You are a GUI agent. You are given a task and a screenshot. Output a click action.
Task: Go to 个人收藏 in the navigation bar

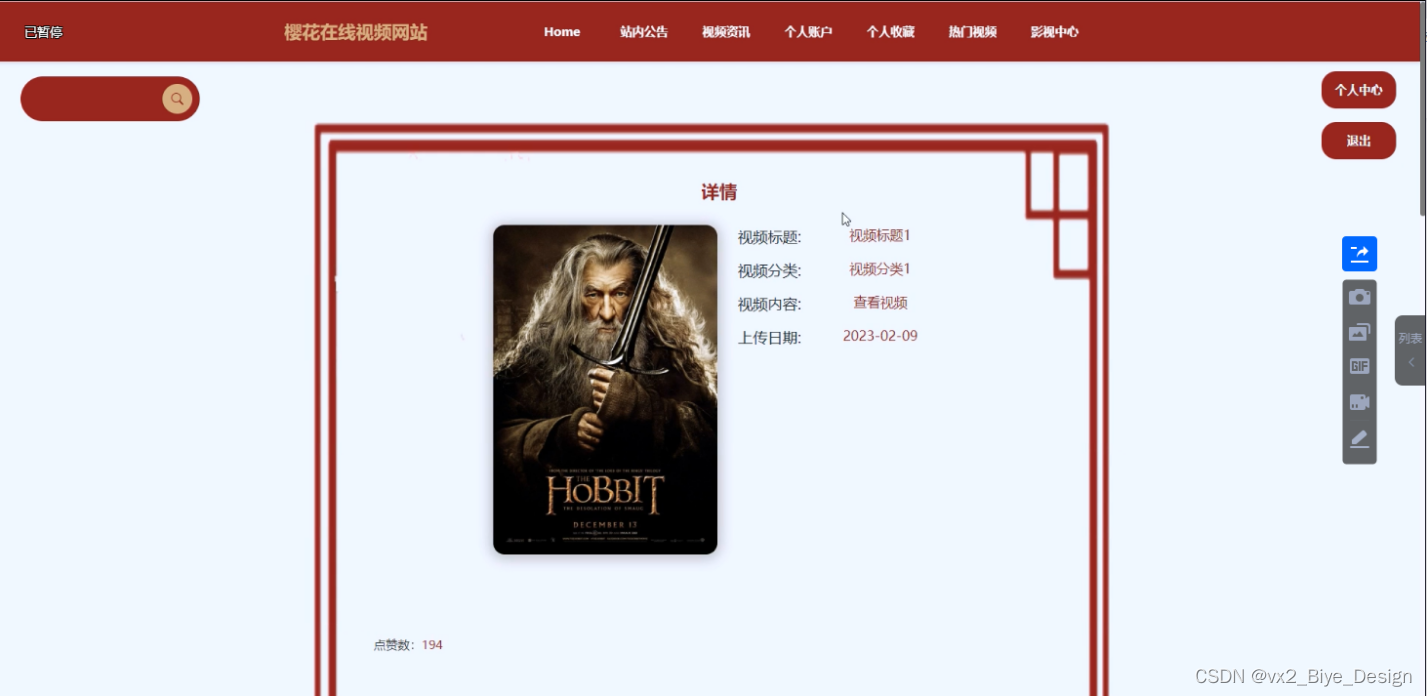point(890,32)
